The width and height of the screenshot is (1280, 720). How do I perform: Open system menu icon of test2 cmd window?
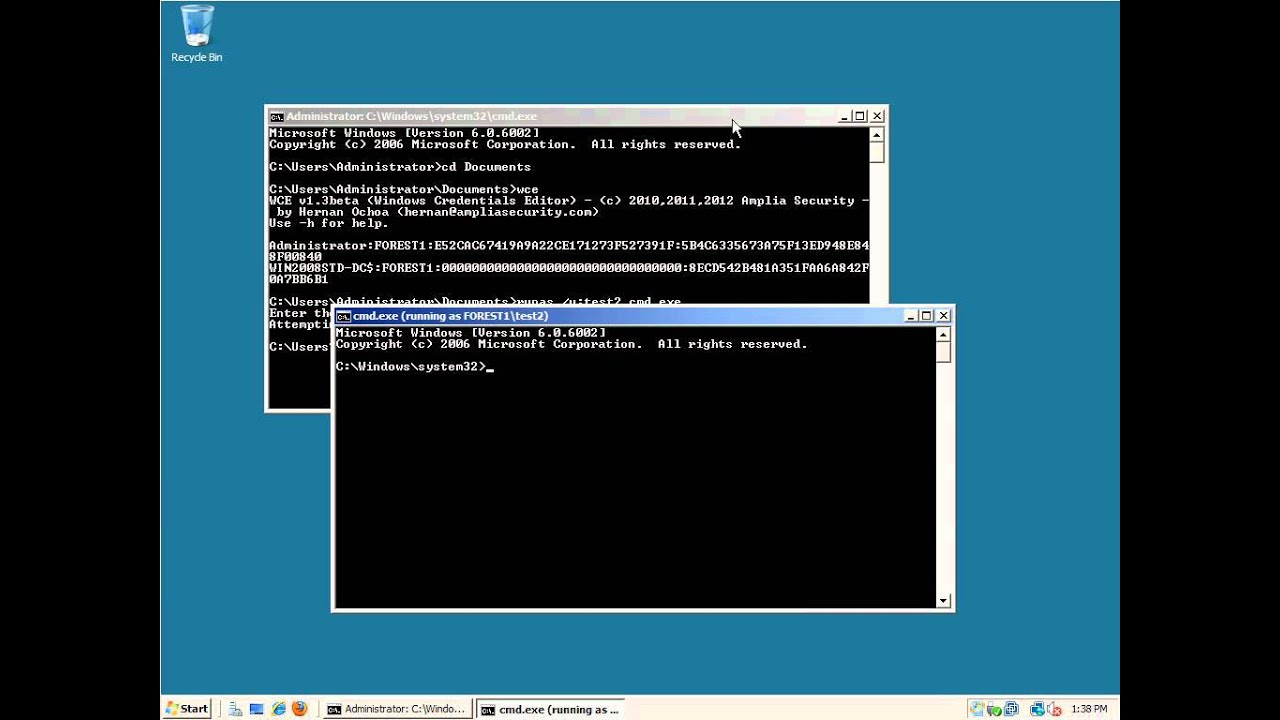(343, 316)
